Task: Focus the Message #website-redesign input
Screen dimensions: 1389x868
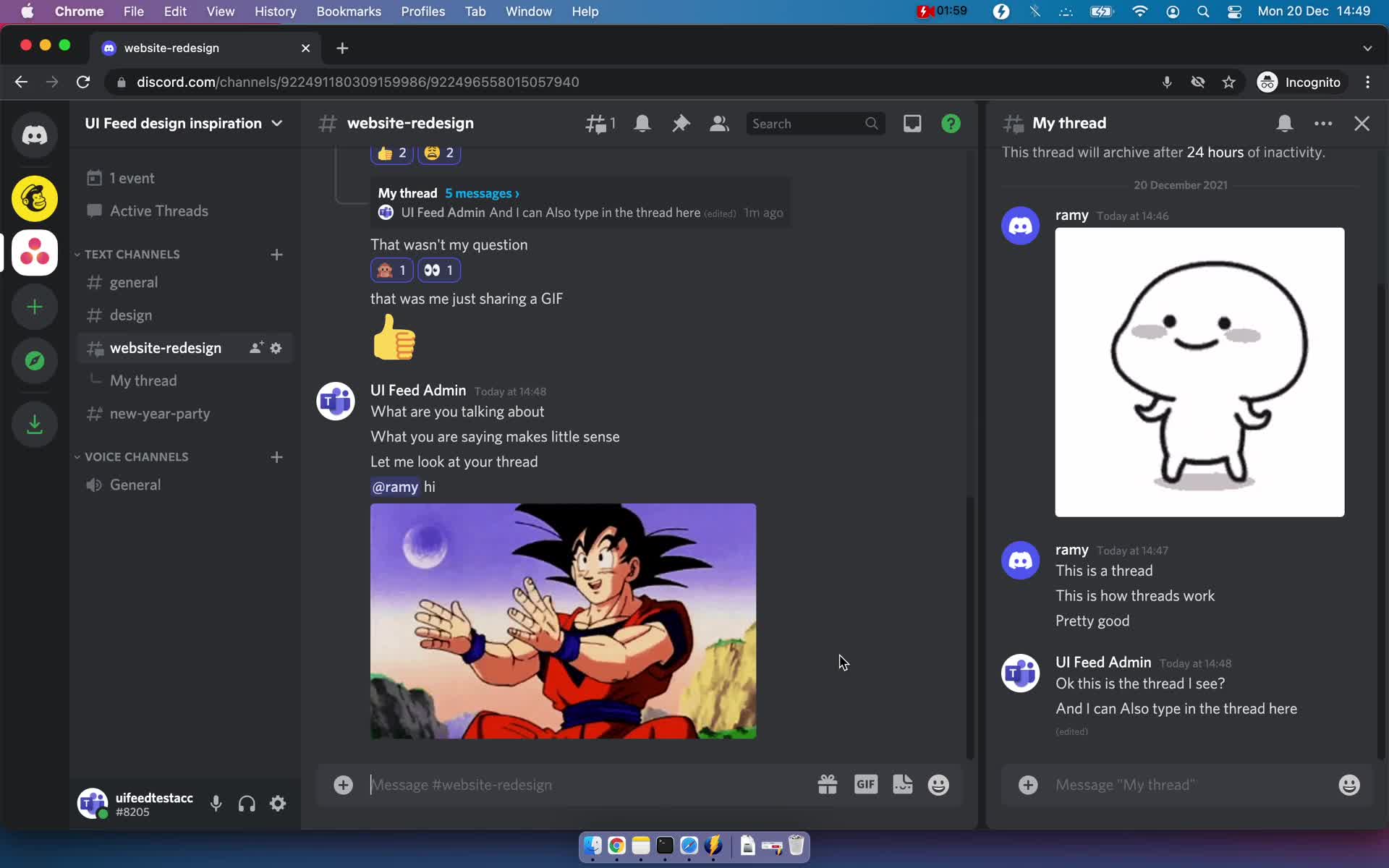Action: coord(586,785)
